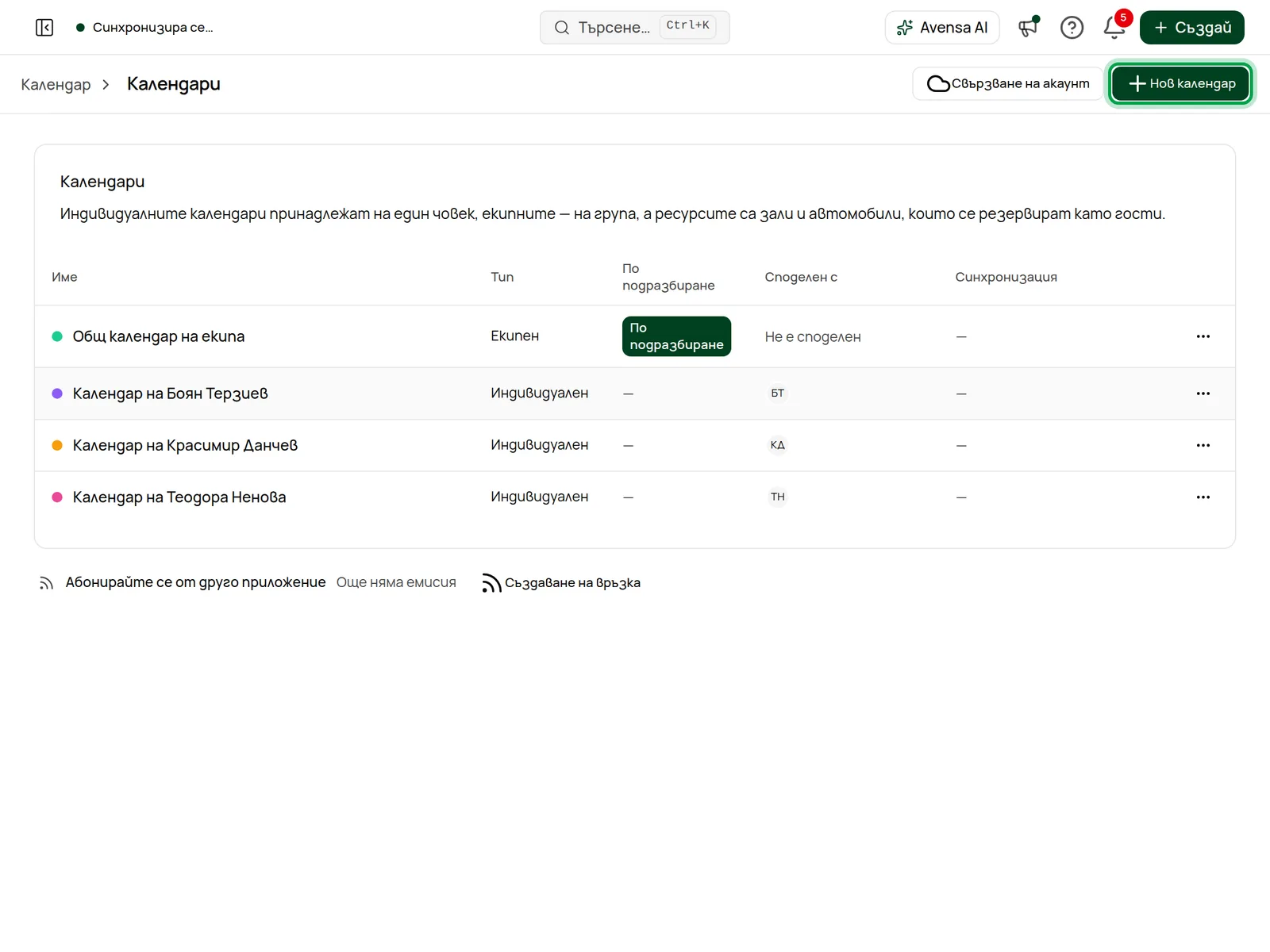Open more options for Общ календар на екипа
This screenshot has height=952, width=1270.
pyautogui.click(x=1203, y=336)
